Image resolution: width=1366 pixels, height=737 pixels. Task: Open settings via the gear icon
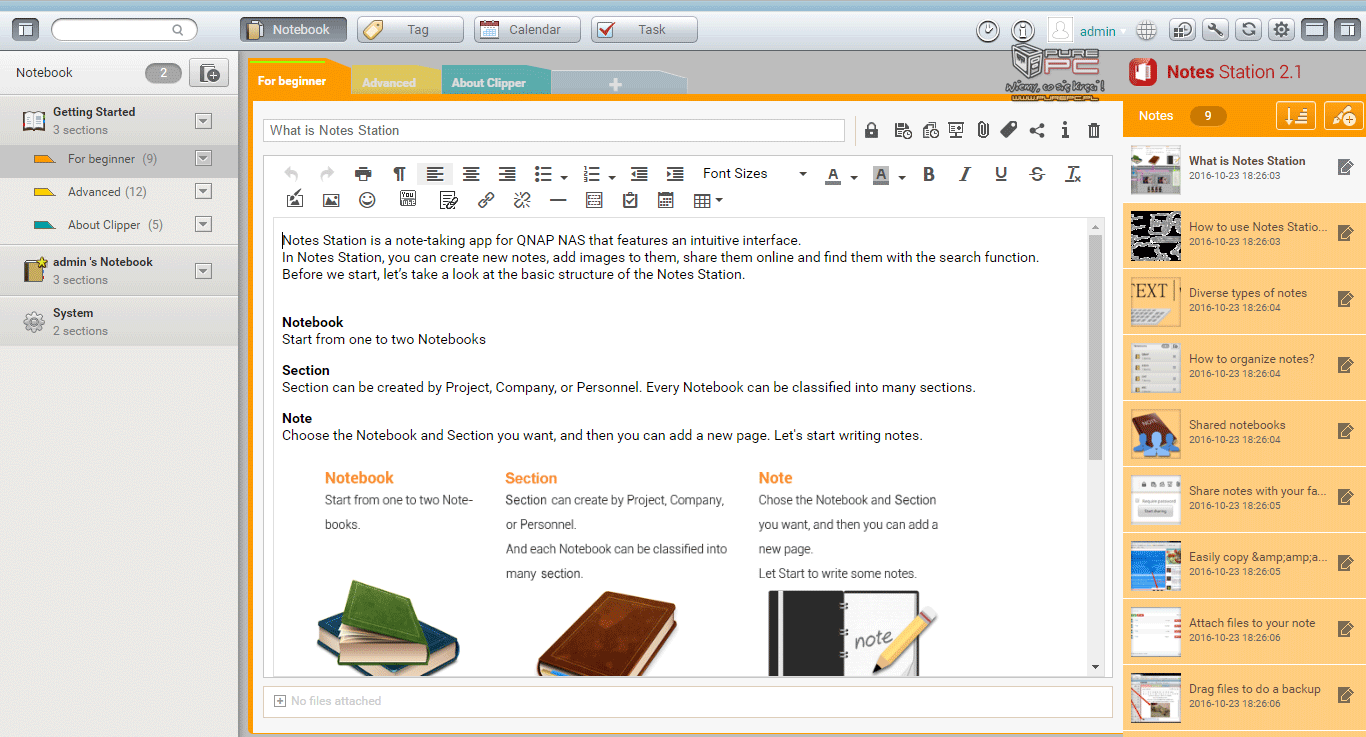coord(1281,30)
